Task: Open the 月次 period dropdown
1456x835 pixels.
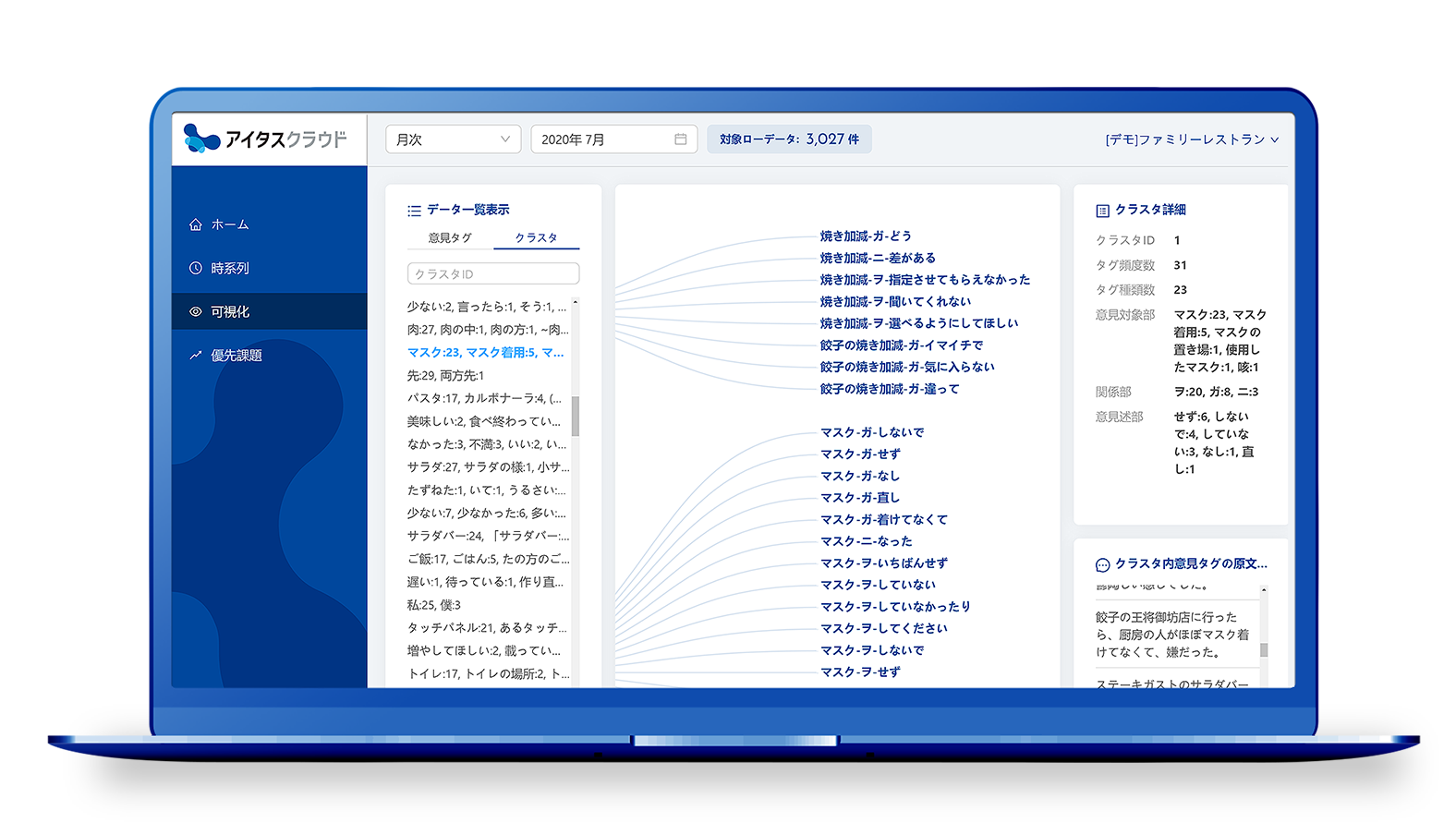Action: point(454,139)
